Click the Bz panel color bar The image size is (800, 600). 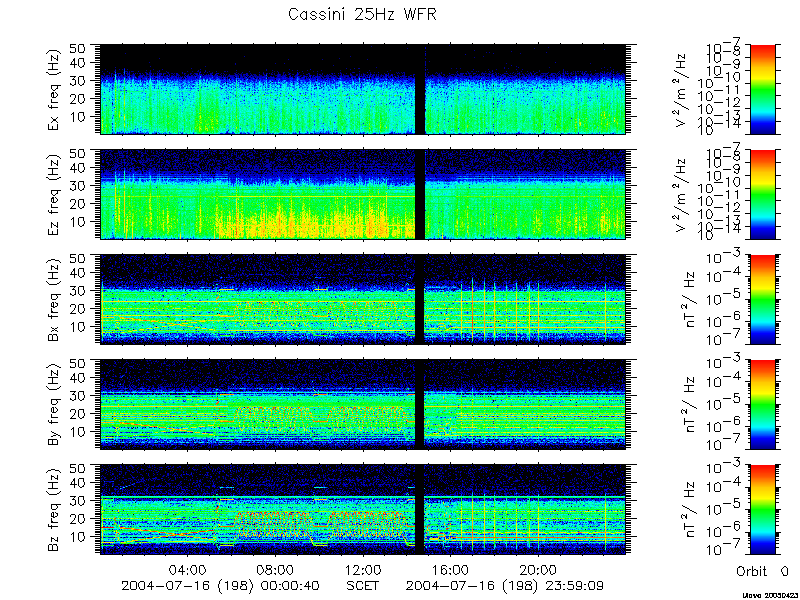point(762,509)
